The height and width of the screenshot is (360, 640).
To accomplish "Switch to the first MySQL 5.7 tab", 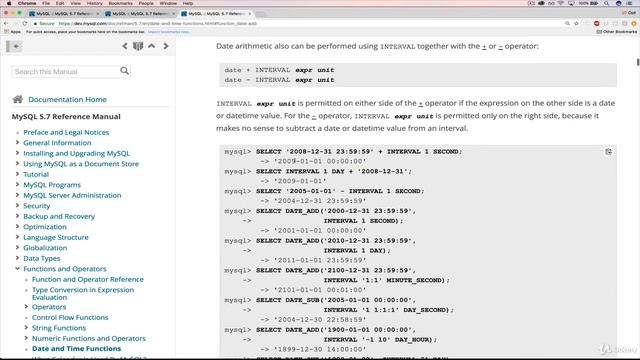I will 64,14.
